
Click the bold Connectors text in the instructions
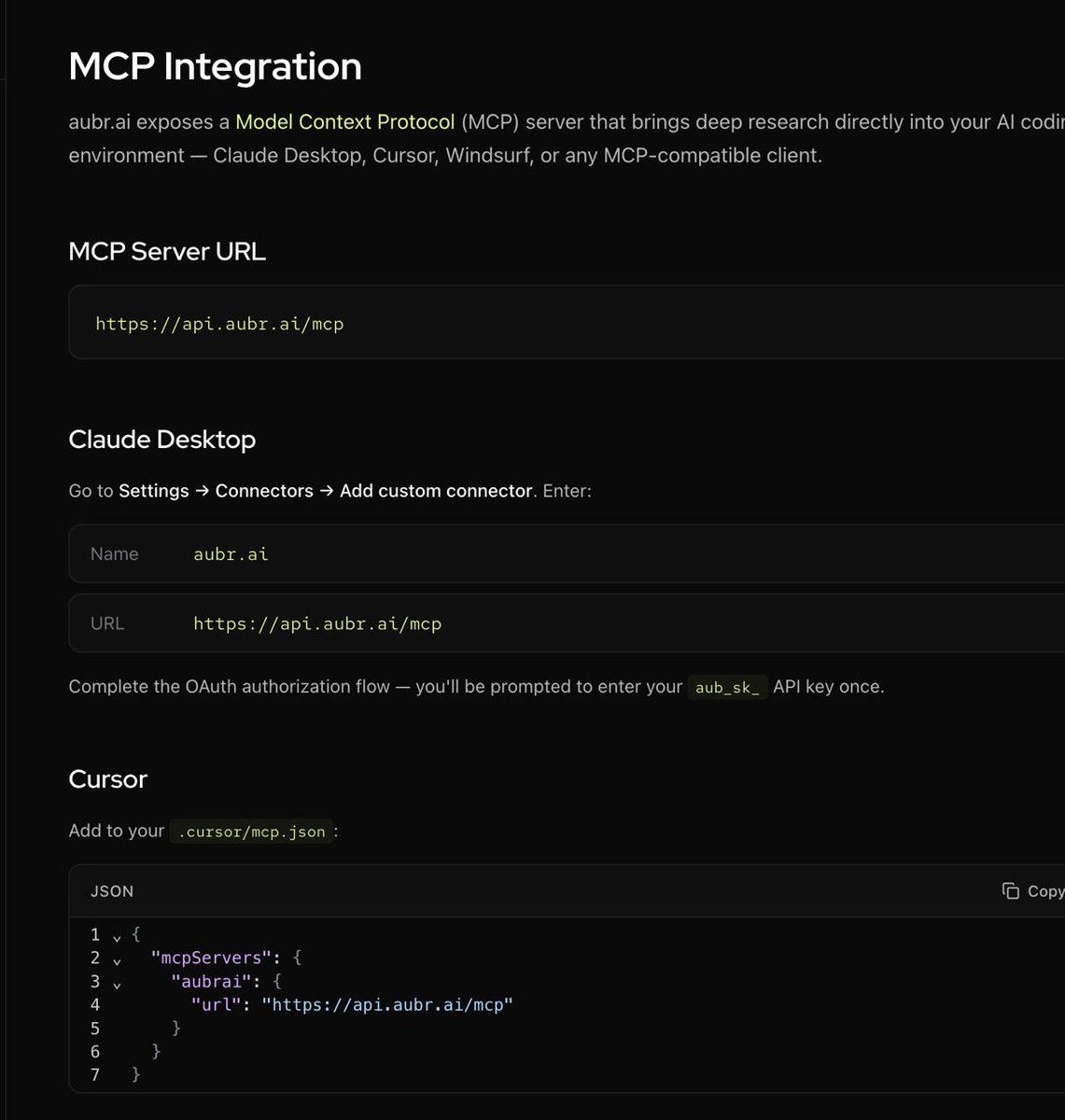tap(264, 491)
